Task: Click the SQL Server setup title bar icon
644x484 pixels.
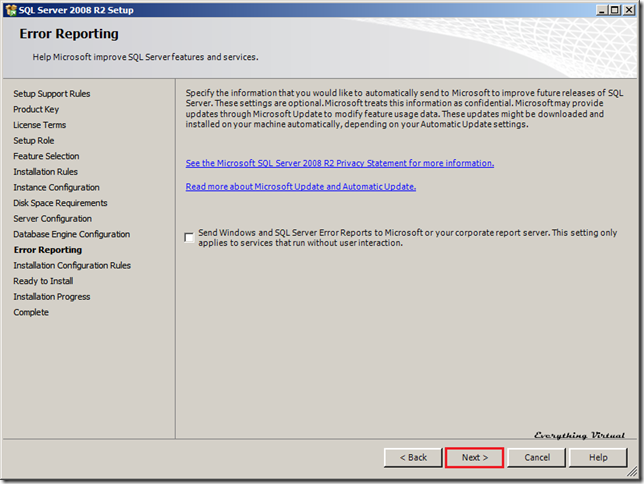Action: tap(11, 10)
